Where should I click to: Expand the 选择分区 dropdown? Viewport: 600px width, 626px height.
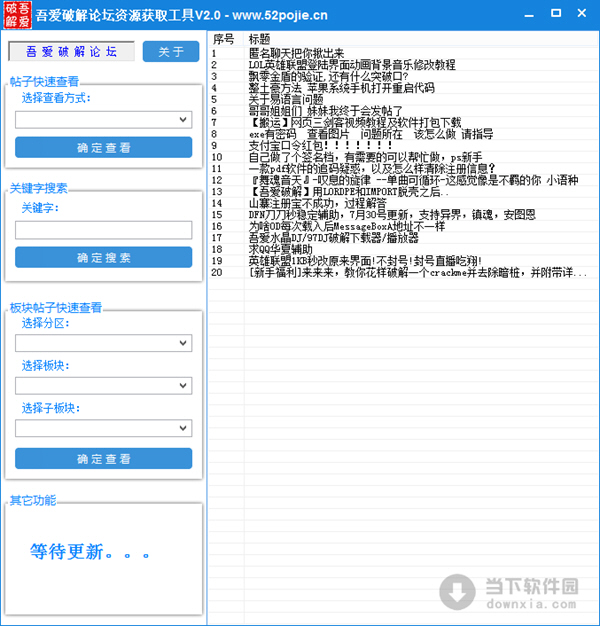(103, 343)
